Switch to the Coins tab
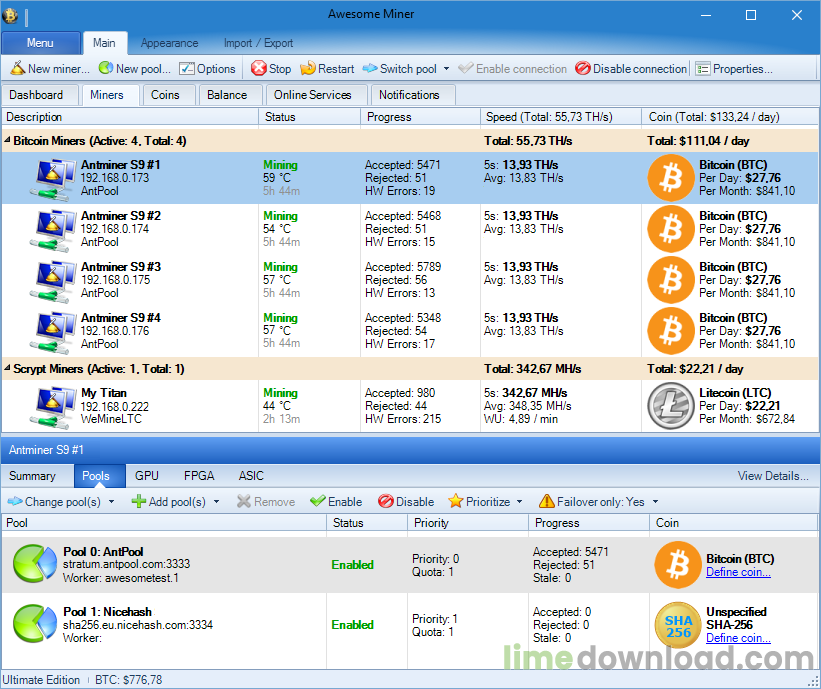Viewport: 821px width, 689px height. pos(165,95)
